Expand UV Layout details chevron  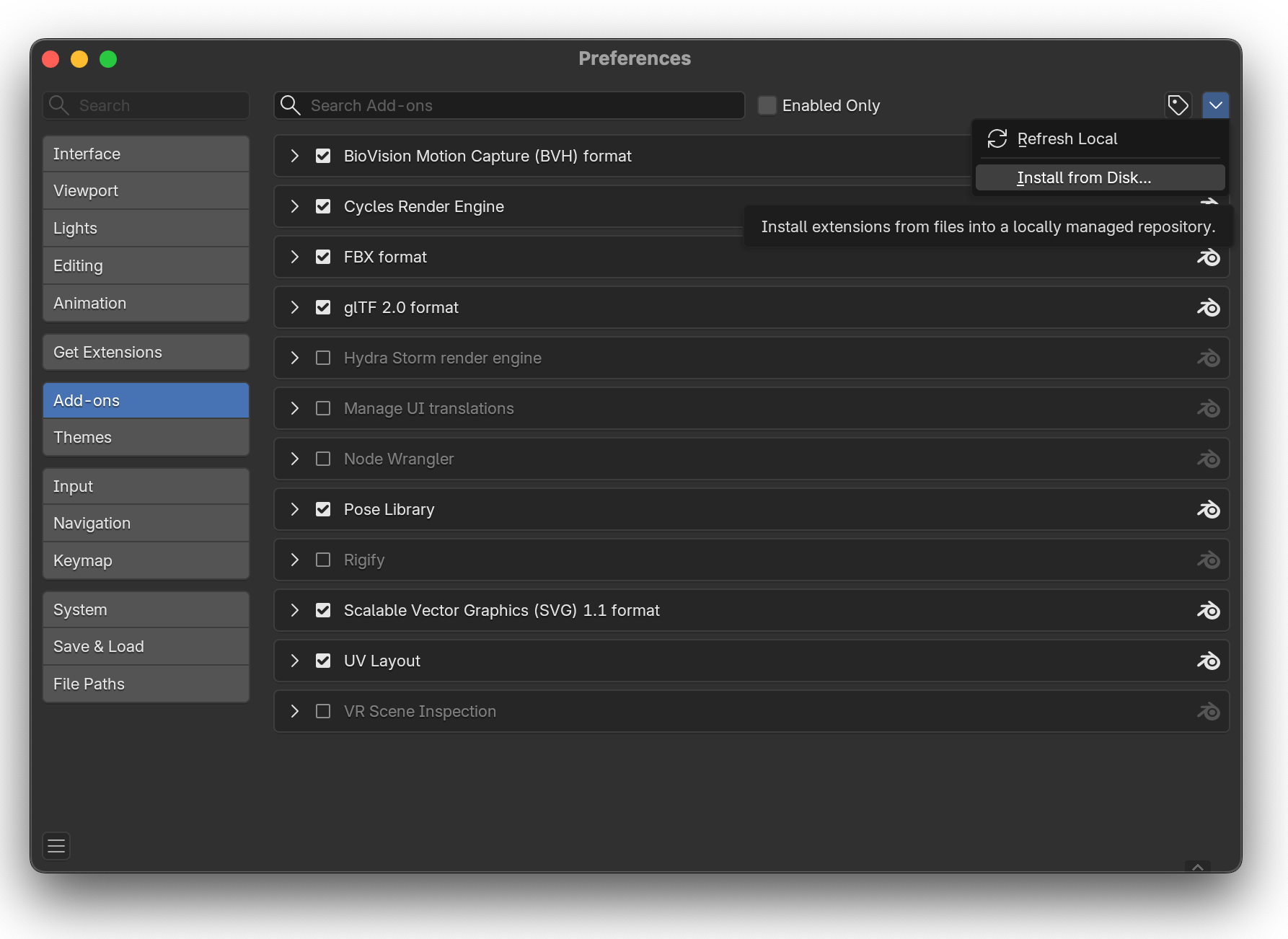(294, 661)
